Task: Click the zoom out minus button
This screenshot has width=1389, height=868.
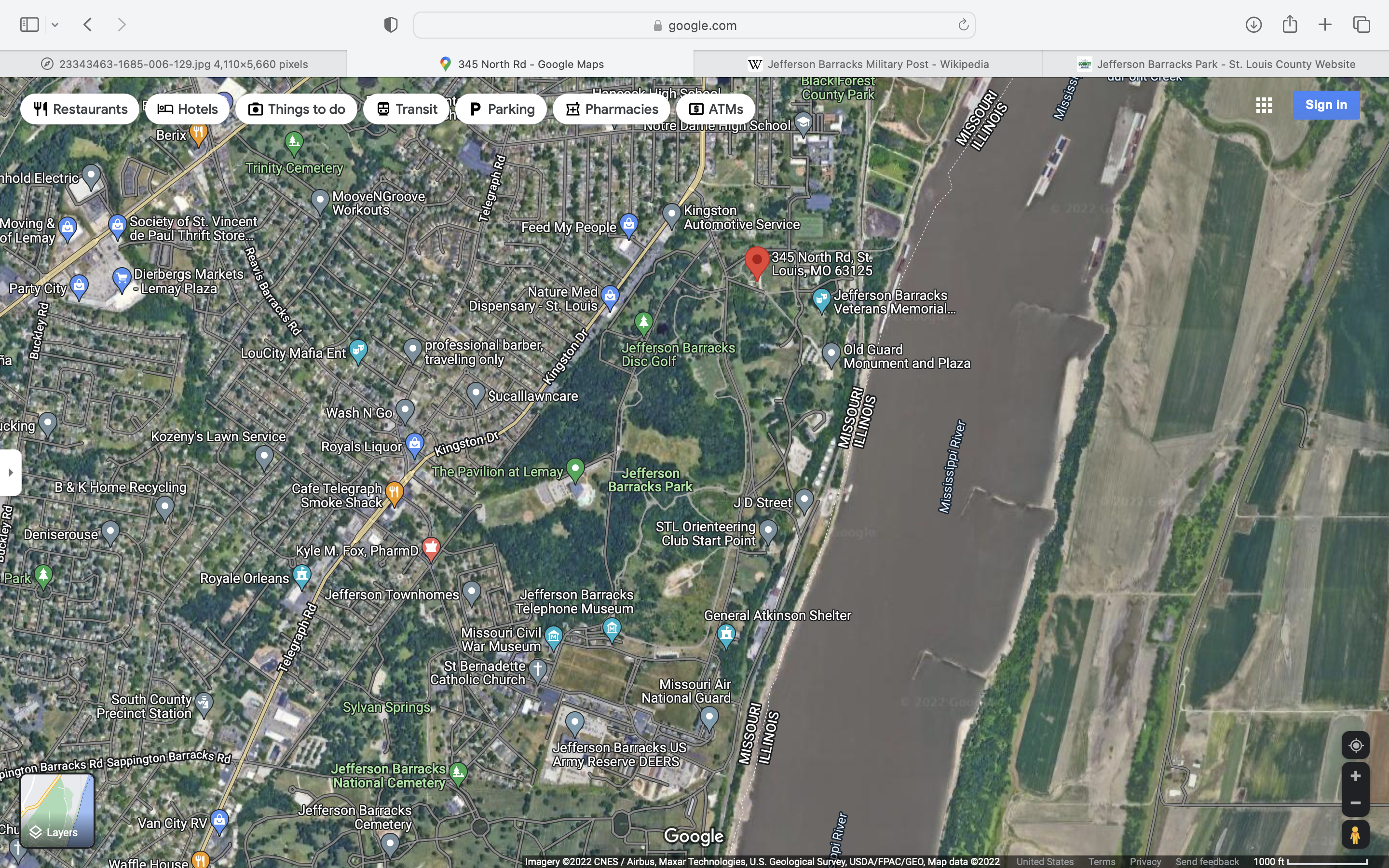Action: pos(1355,803)
